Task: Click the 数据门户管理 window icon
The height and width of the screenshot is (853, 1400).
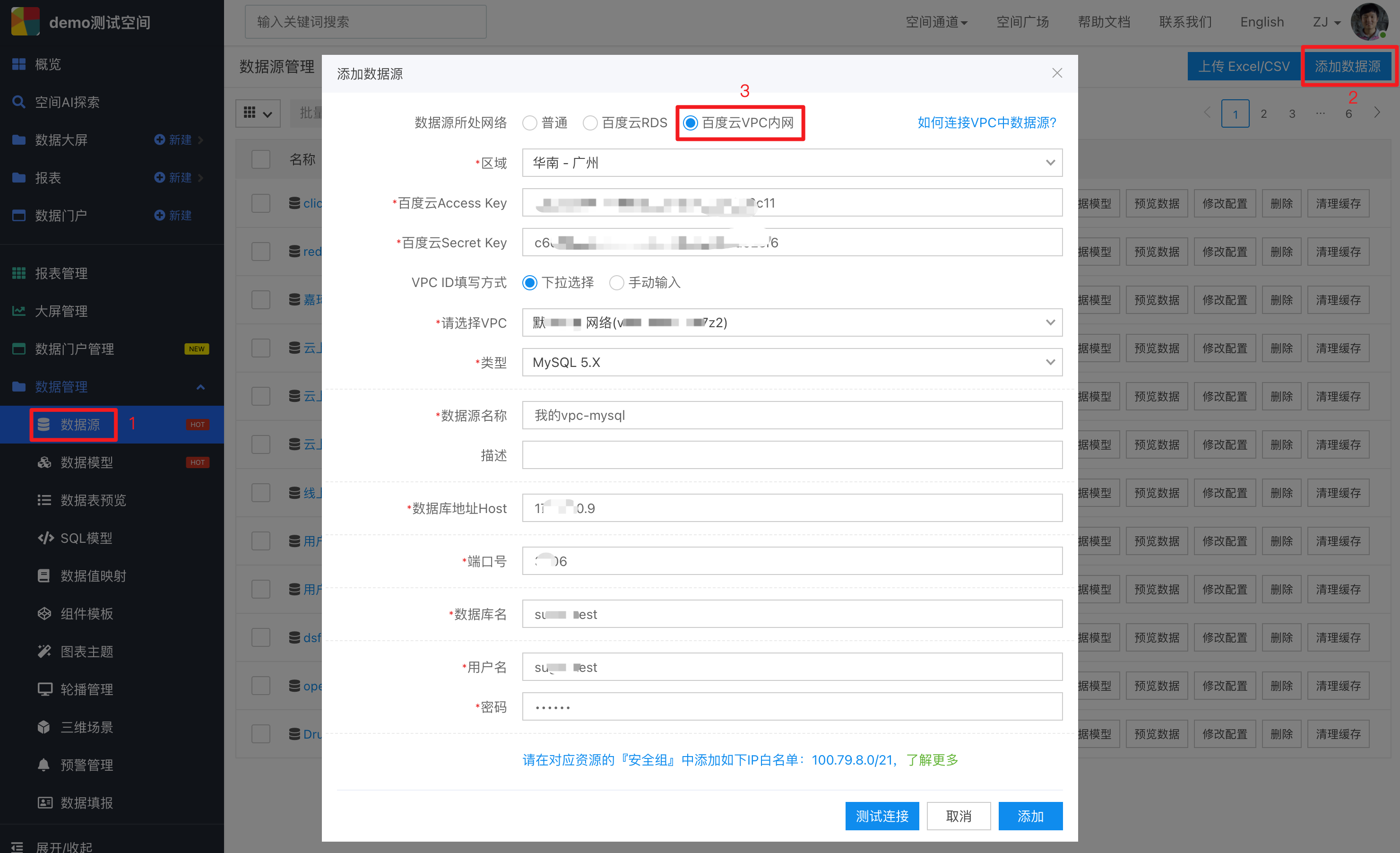Action: [19, 349]
